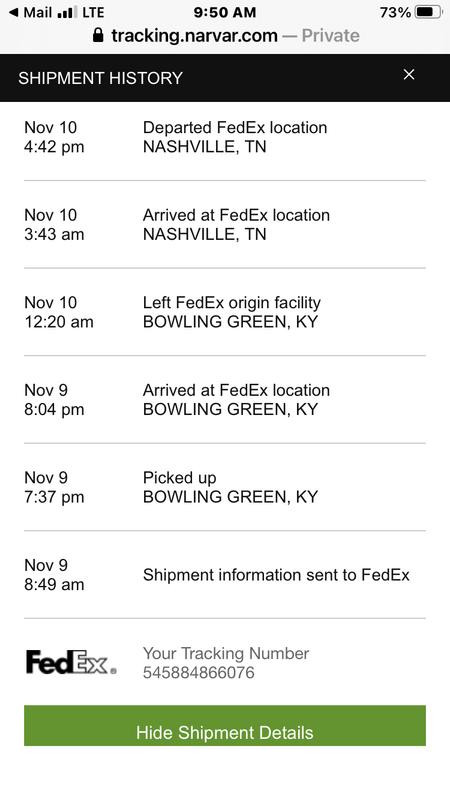
Task: Click Hide Shipment Details button
Action: click(x=224, y=726)
